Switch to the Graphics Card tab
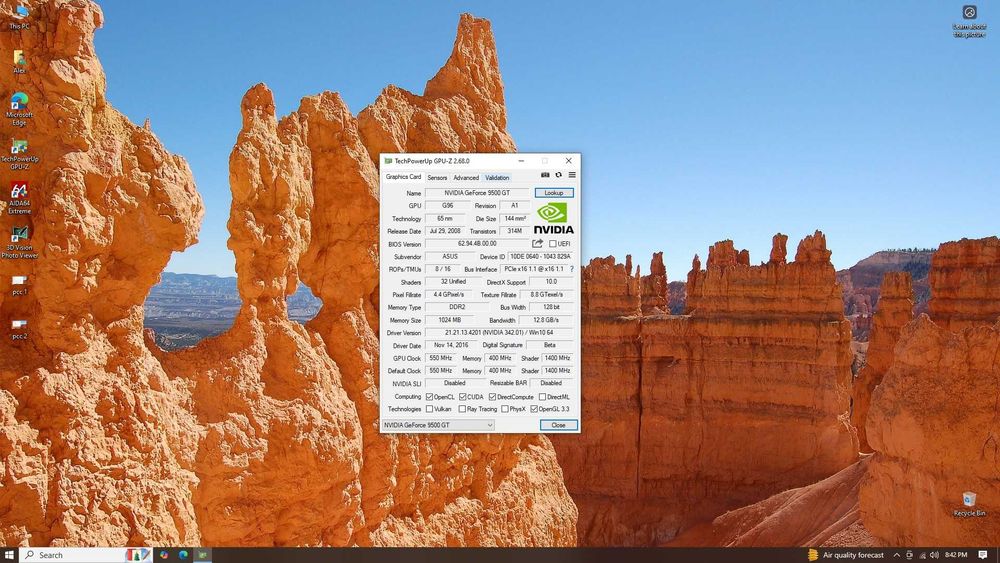The height and width of the screenshot is (563, 1000). 403,177
